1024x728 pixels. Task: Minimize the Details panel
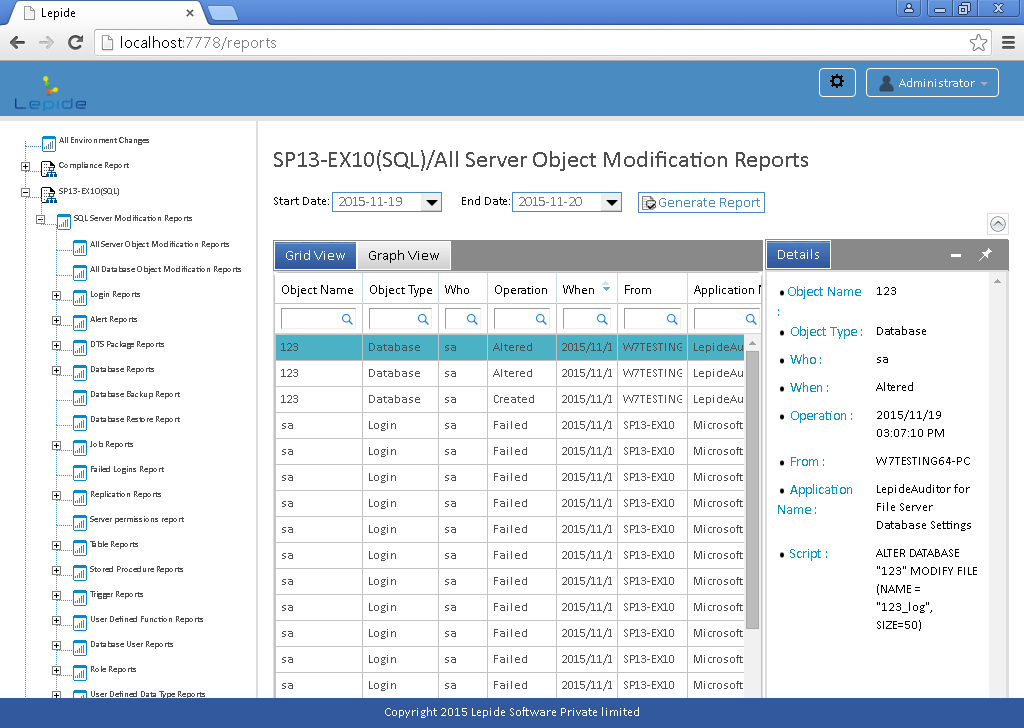955,255
